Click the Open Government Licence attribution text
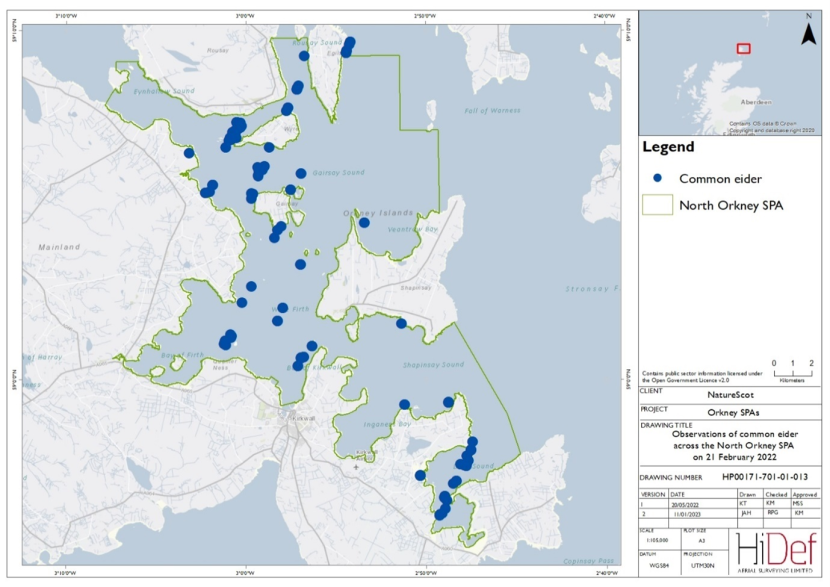The image size is (830, 587). point(702,376)
